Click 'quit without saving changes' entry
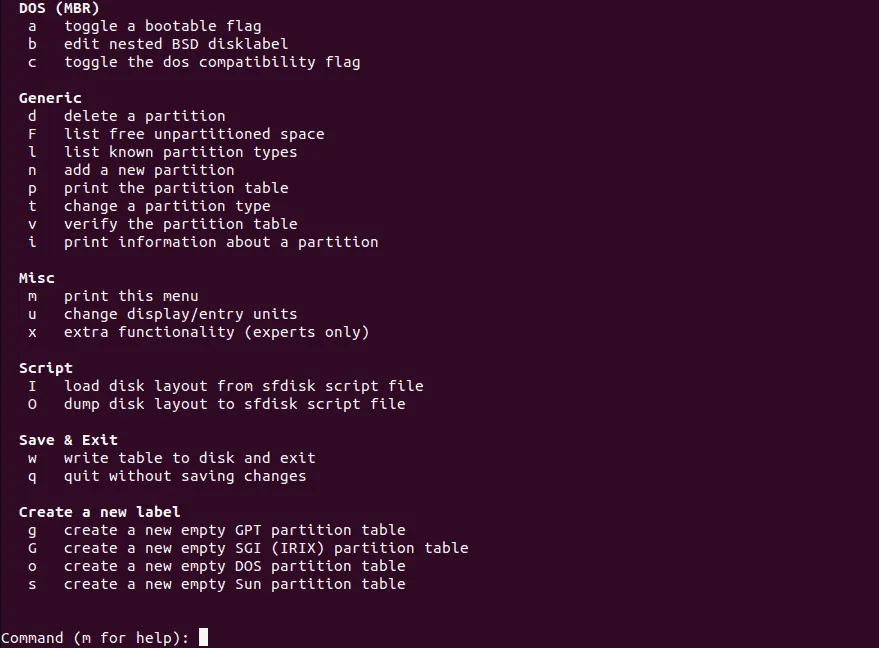The width and height of the screenshot is (879, 648). [x=185, y=476]
